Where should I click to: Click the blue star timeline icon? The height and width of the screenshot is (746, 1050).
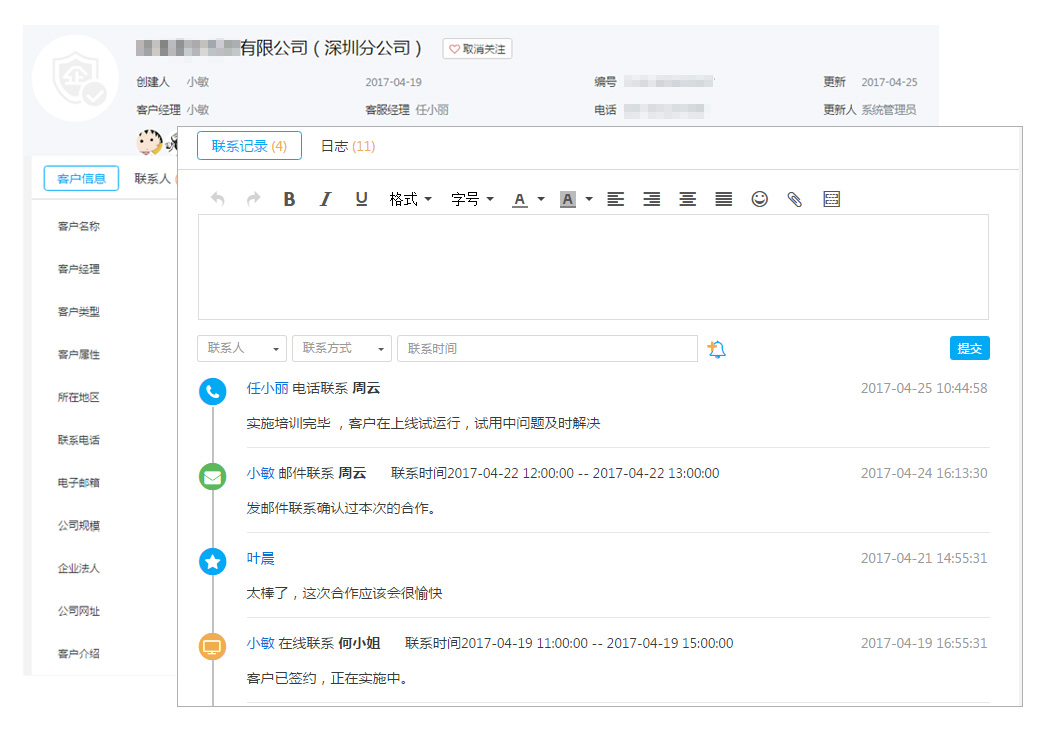coord(213,561)
